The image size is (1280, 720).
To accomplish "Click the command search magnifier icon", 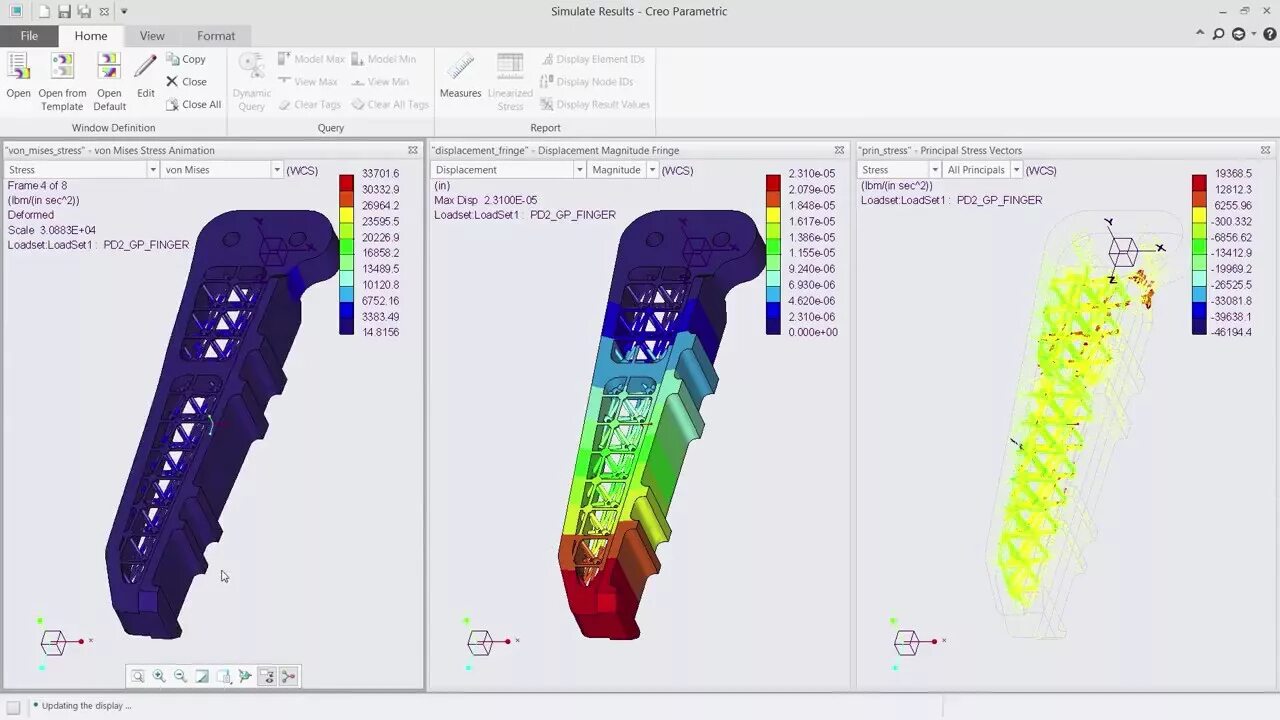I will 1218,34.
